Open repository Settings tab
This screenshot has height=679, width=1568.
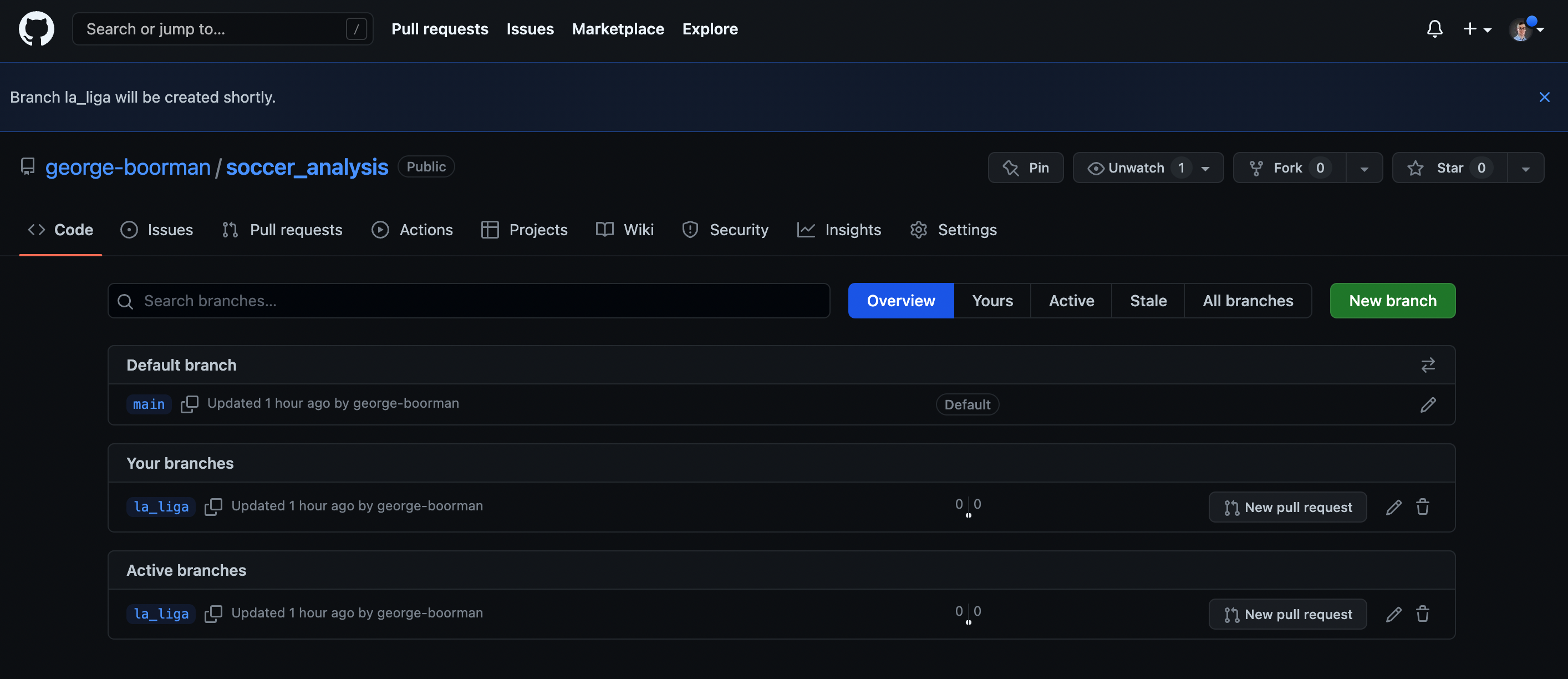953,230
